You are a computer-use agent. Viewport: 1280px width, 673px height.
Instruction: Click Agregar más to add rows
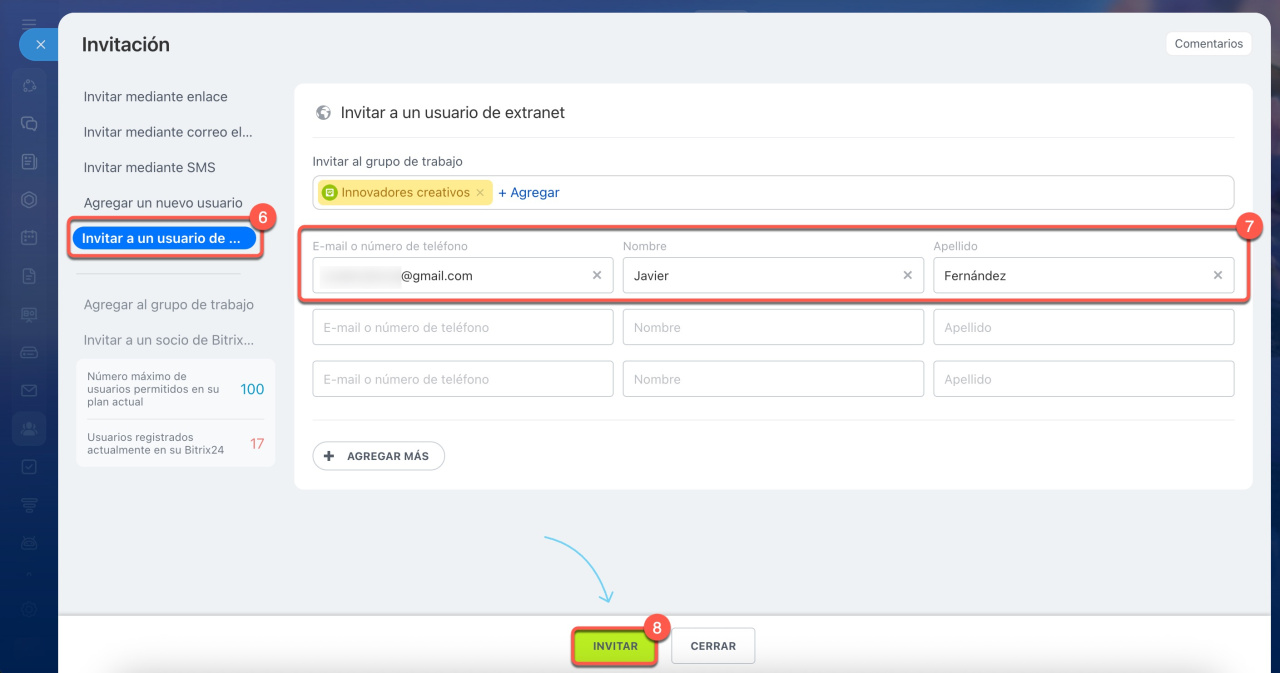tap(378, 456)
